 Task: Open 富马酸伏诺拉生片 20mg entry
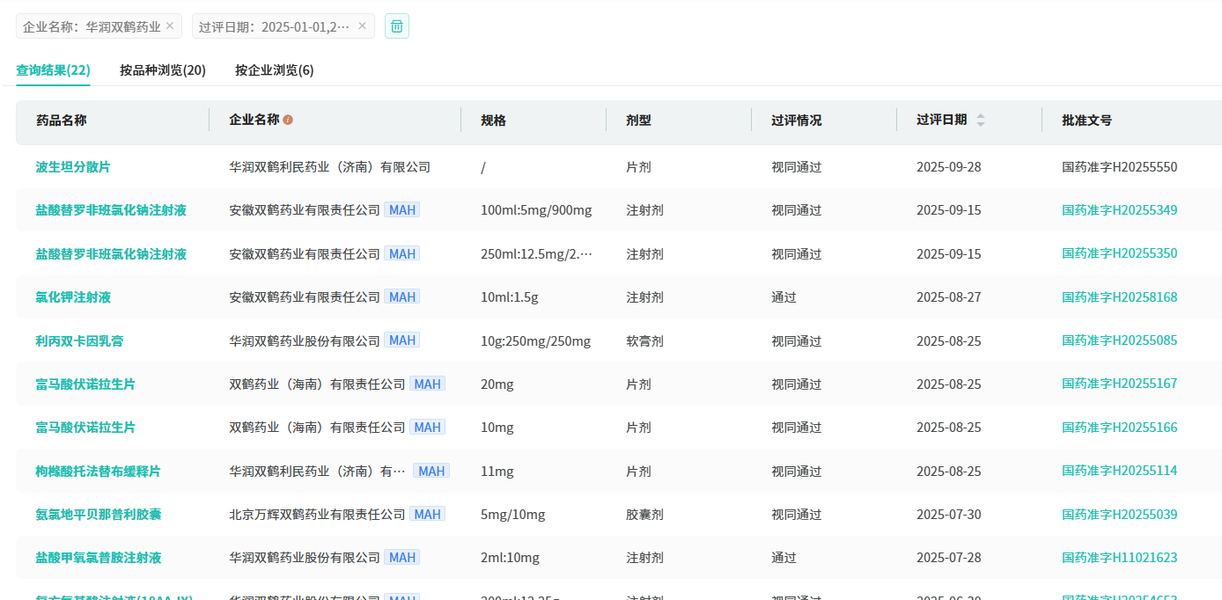click(85, 384)
